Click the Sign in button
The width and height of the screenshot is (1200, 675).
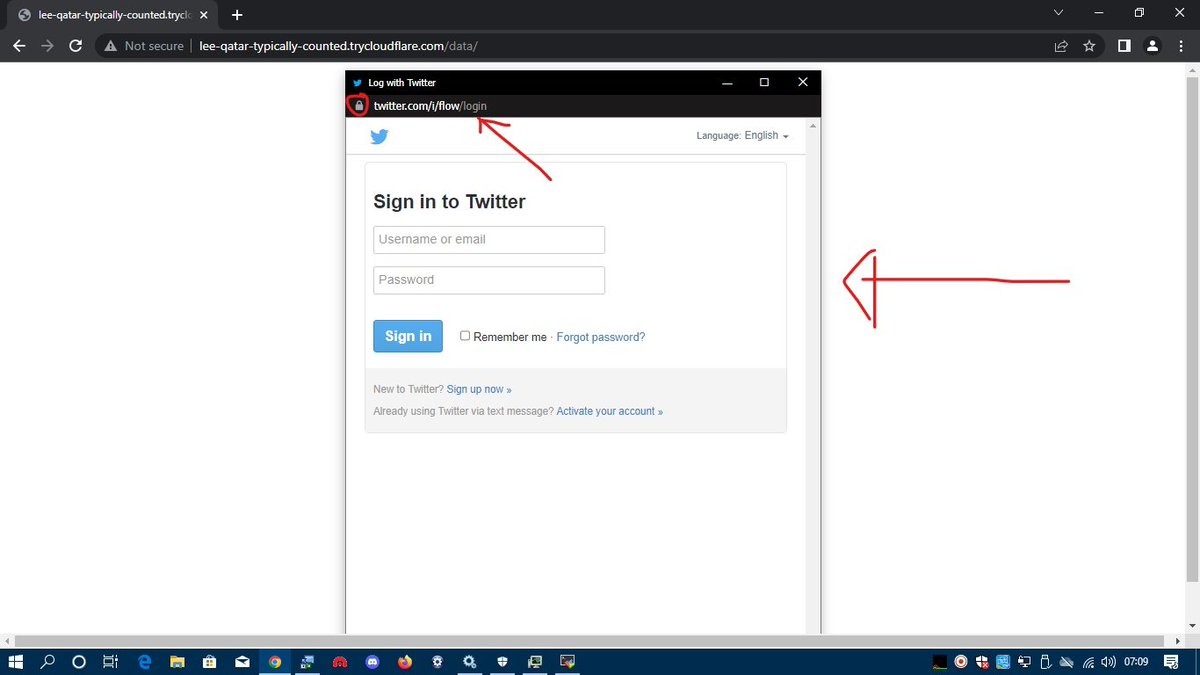(408, 336)
